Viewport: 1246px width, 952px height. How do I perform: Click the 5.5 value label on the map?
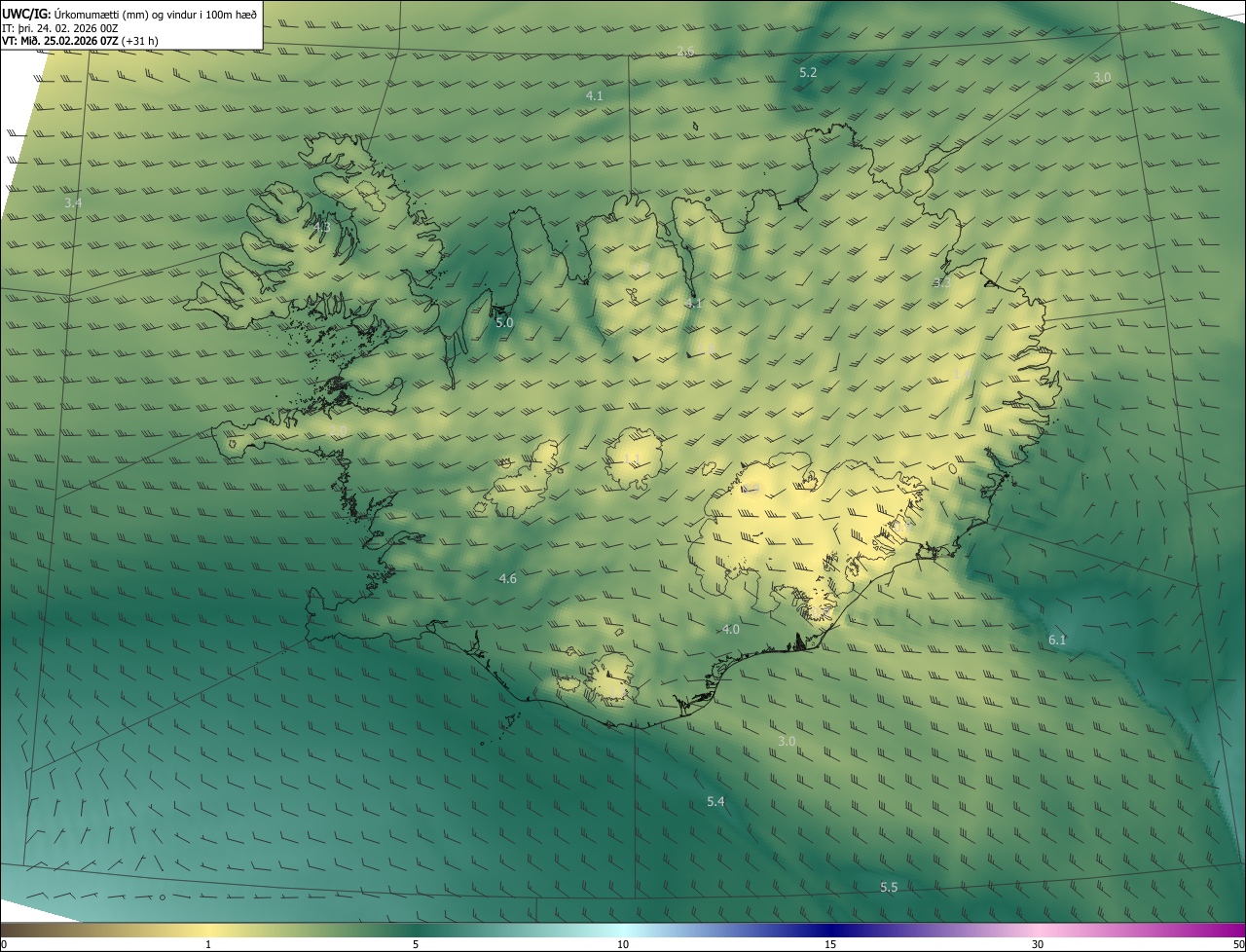tap(889, 887)
